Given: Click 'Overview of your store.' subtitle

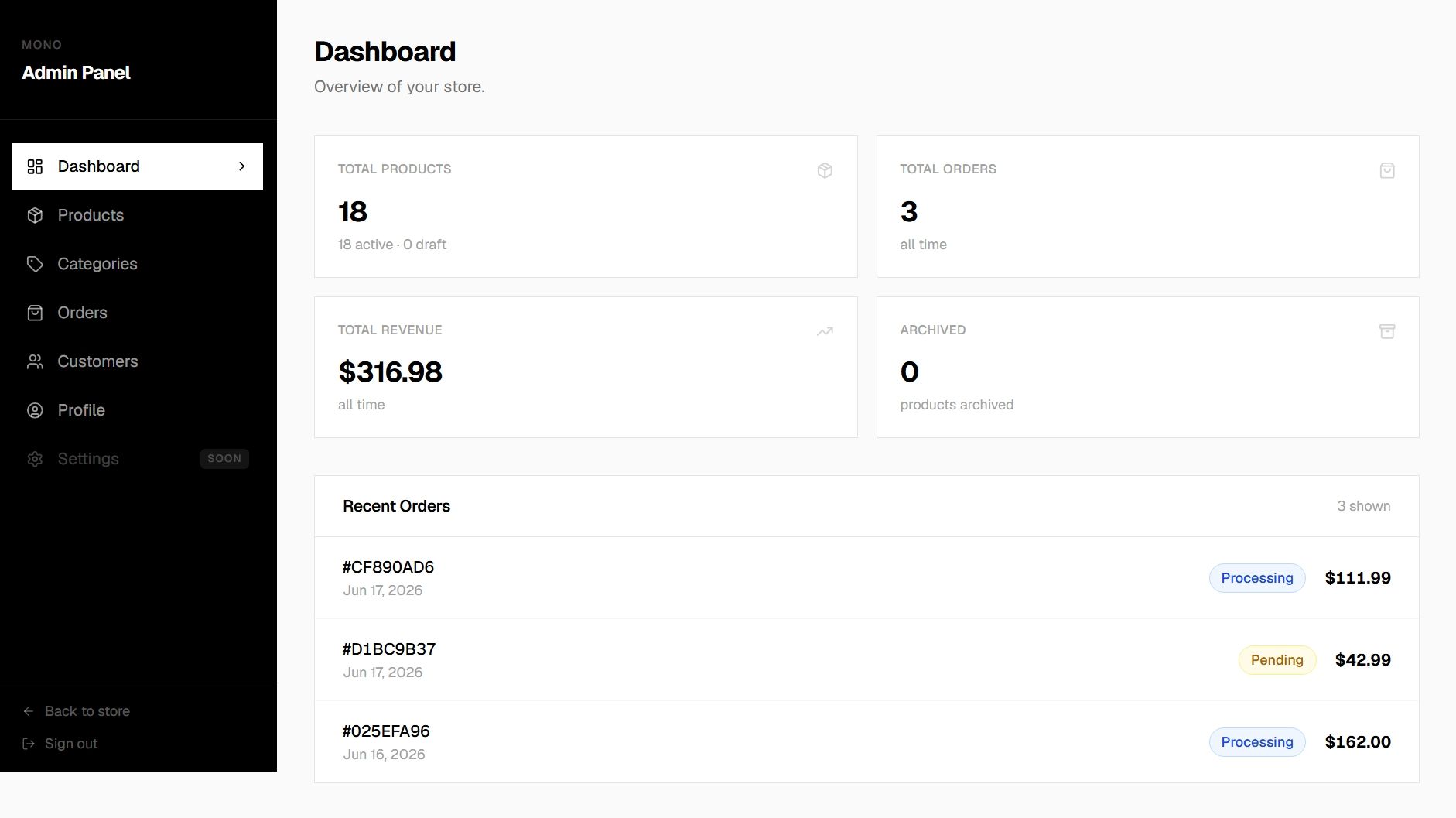Looking at the screenshot, I should pos(399,87).
